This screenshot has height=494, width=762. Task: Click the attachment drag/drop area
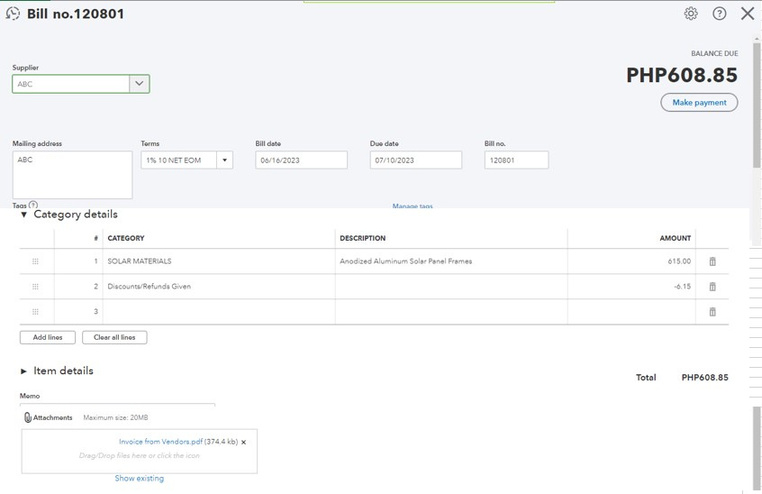pyautogui.click(x=139, y=451)
